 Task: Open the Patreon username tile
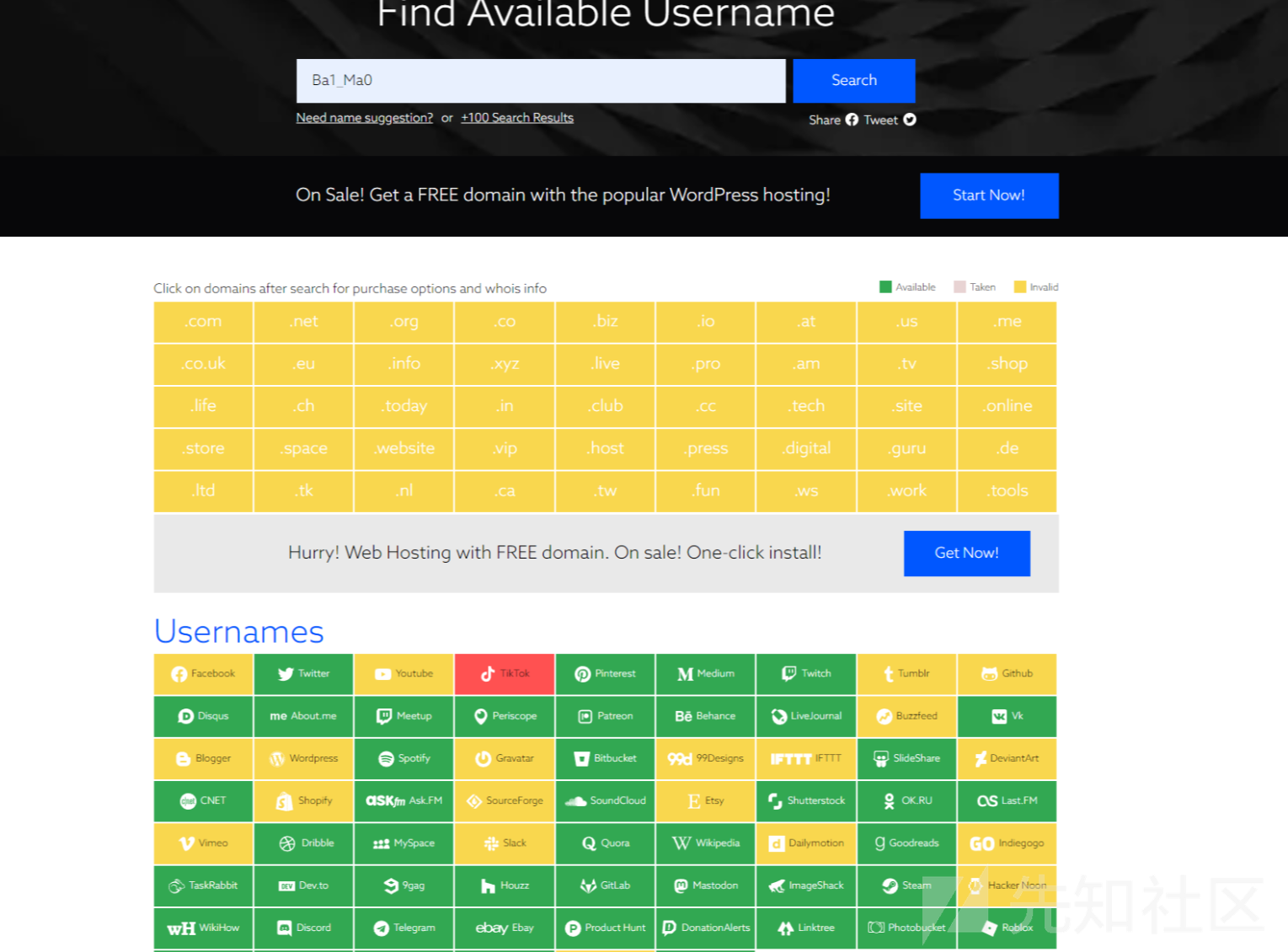click(606, 716)
